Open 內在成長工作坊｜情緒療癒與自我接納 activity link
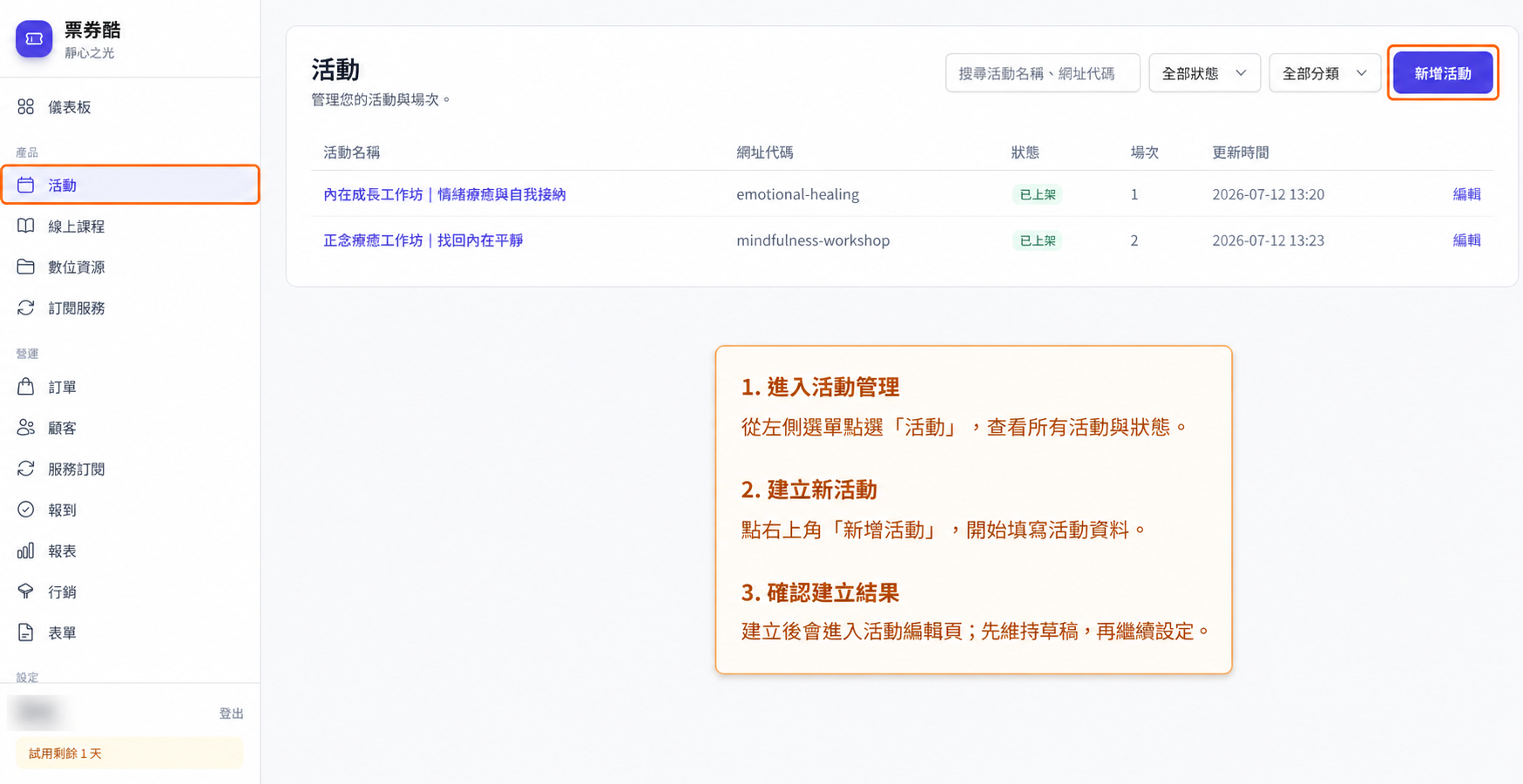This screenshot has height=784, width=1523. pyautogui.click(x=444, y=194)
